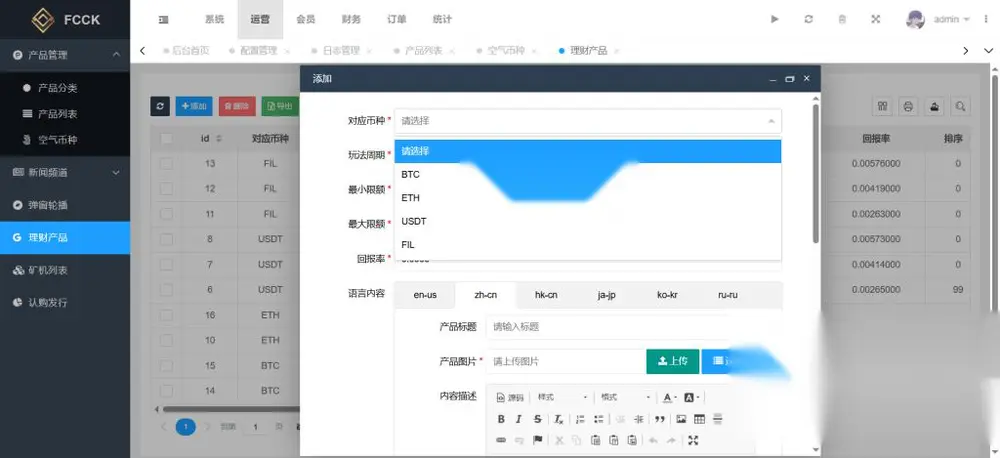Insert a numbered list in editor
The image size is (1000, 458).
(x=580, y=419)
